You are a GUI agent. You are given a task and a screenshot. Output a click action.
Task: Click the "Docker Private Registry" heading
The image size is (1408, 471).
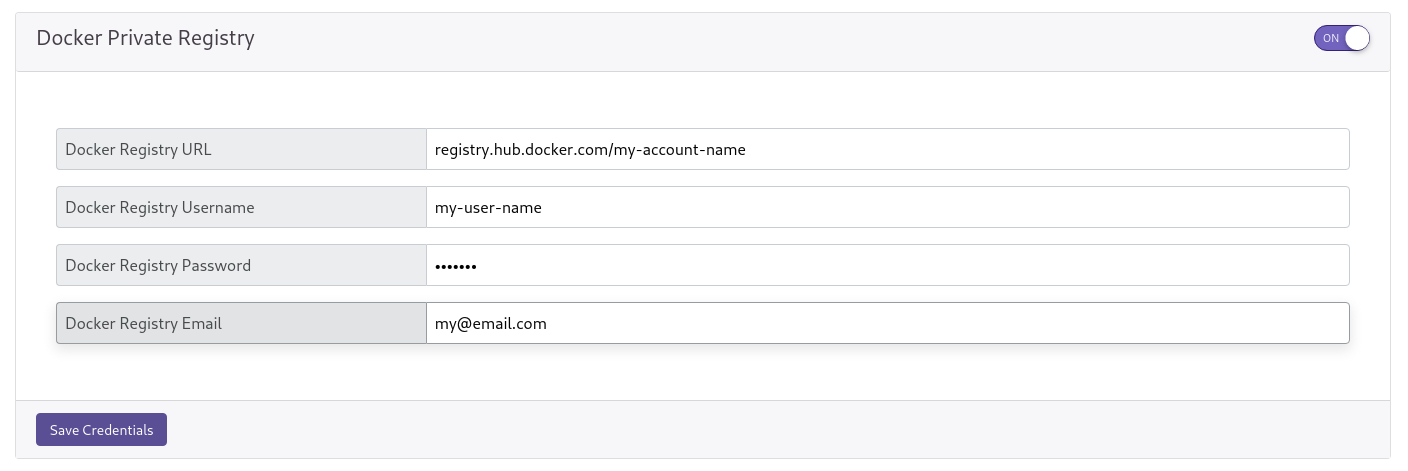coord(145,38)
